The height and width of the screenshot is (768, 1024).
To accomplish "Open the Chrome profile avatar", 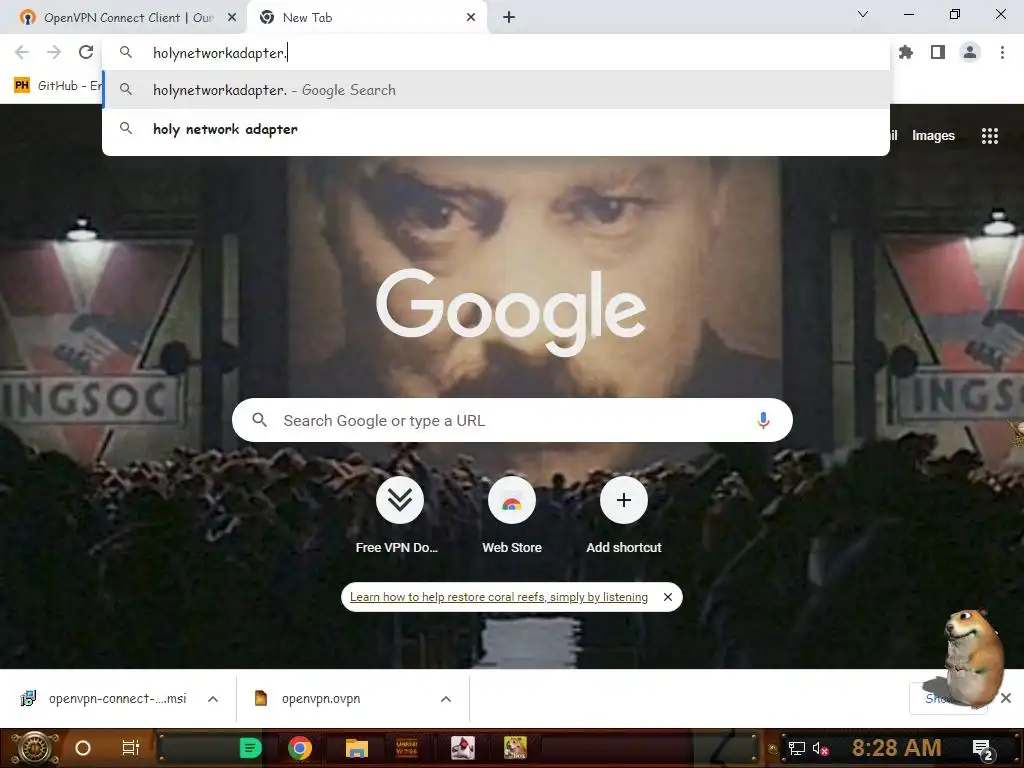I will [x=970, y=52].
